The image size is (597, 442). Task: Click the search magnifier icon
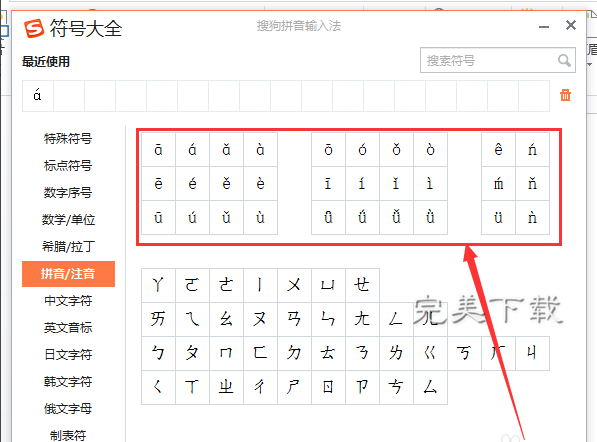tap(564, 60)
